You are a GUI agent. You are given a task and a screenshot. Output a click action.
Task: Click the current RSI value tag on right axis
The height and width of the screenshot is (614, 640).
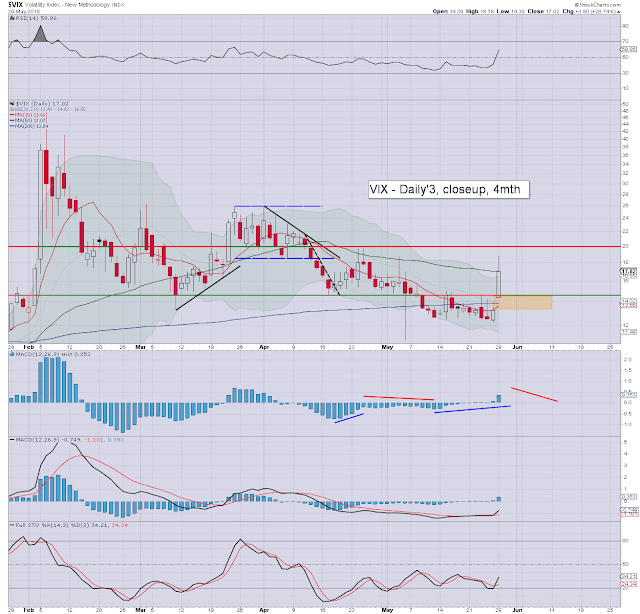click(x=629, y=49)
